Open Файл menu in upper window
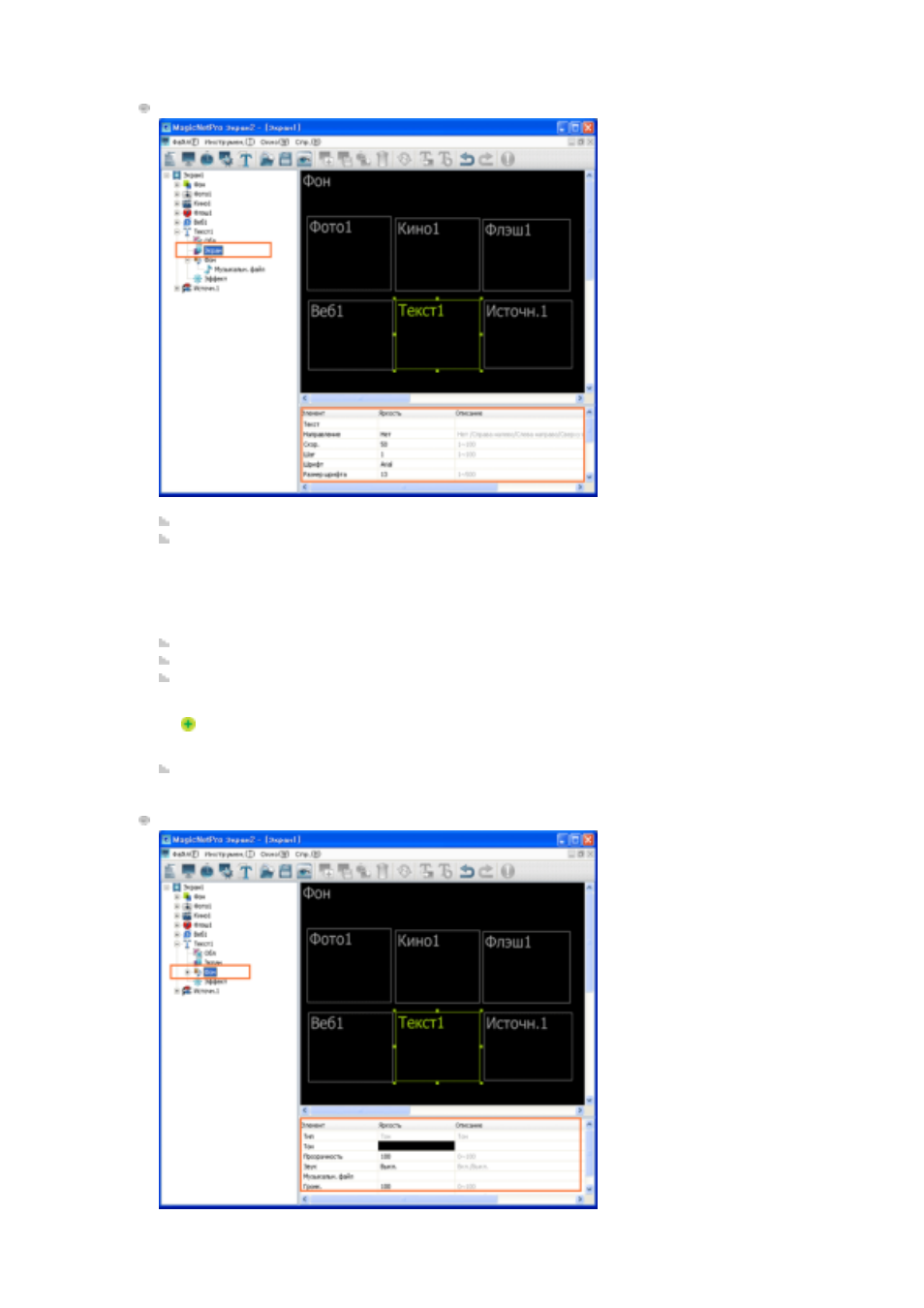The height and width of the screenshot is (1308, 924). tap(185, 141)
